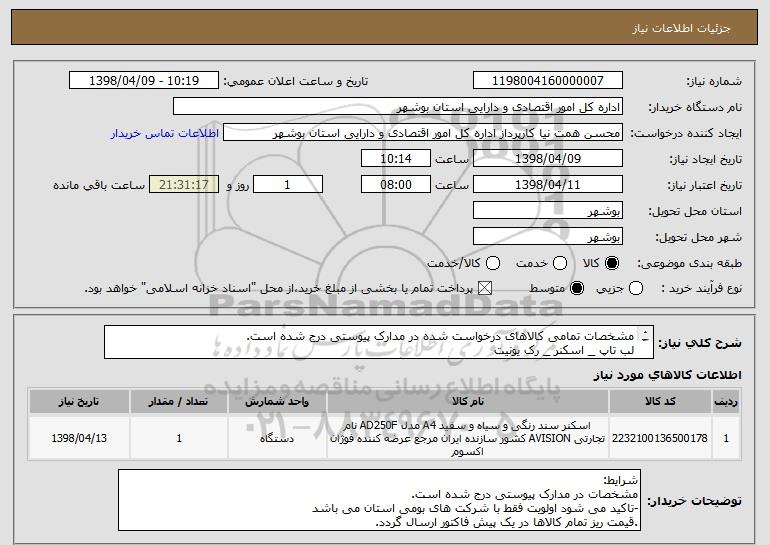Click the کد کالا column header
This screenshot has width=770, height=545.
660,402
